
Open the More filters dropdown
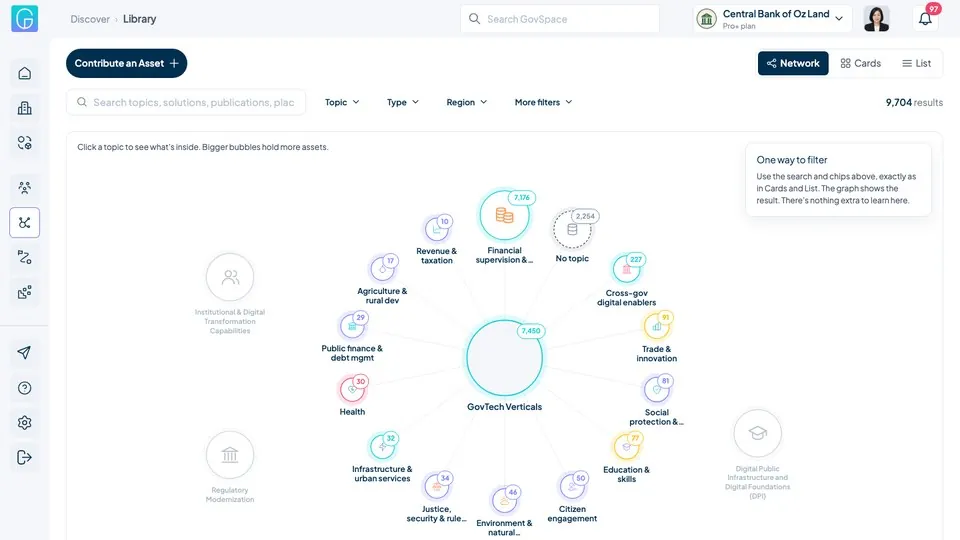[543, 102]
